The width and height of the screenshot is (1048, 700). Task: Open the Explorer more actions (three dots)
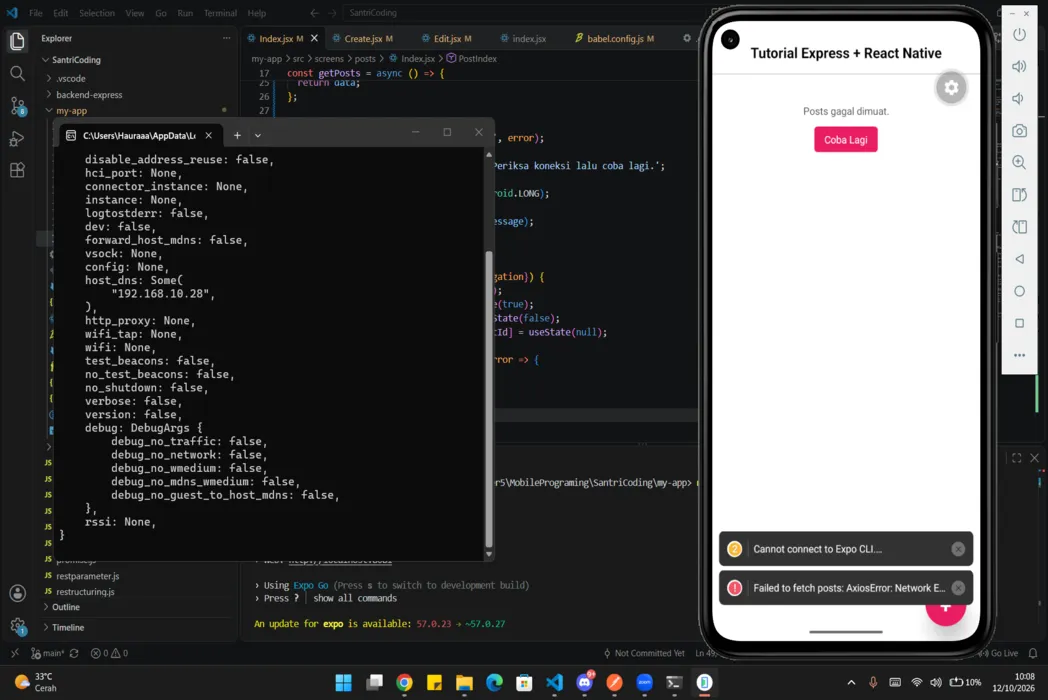click(x=227, y=38)
